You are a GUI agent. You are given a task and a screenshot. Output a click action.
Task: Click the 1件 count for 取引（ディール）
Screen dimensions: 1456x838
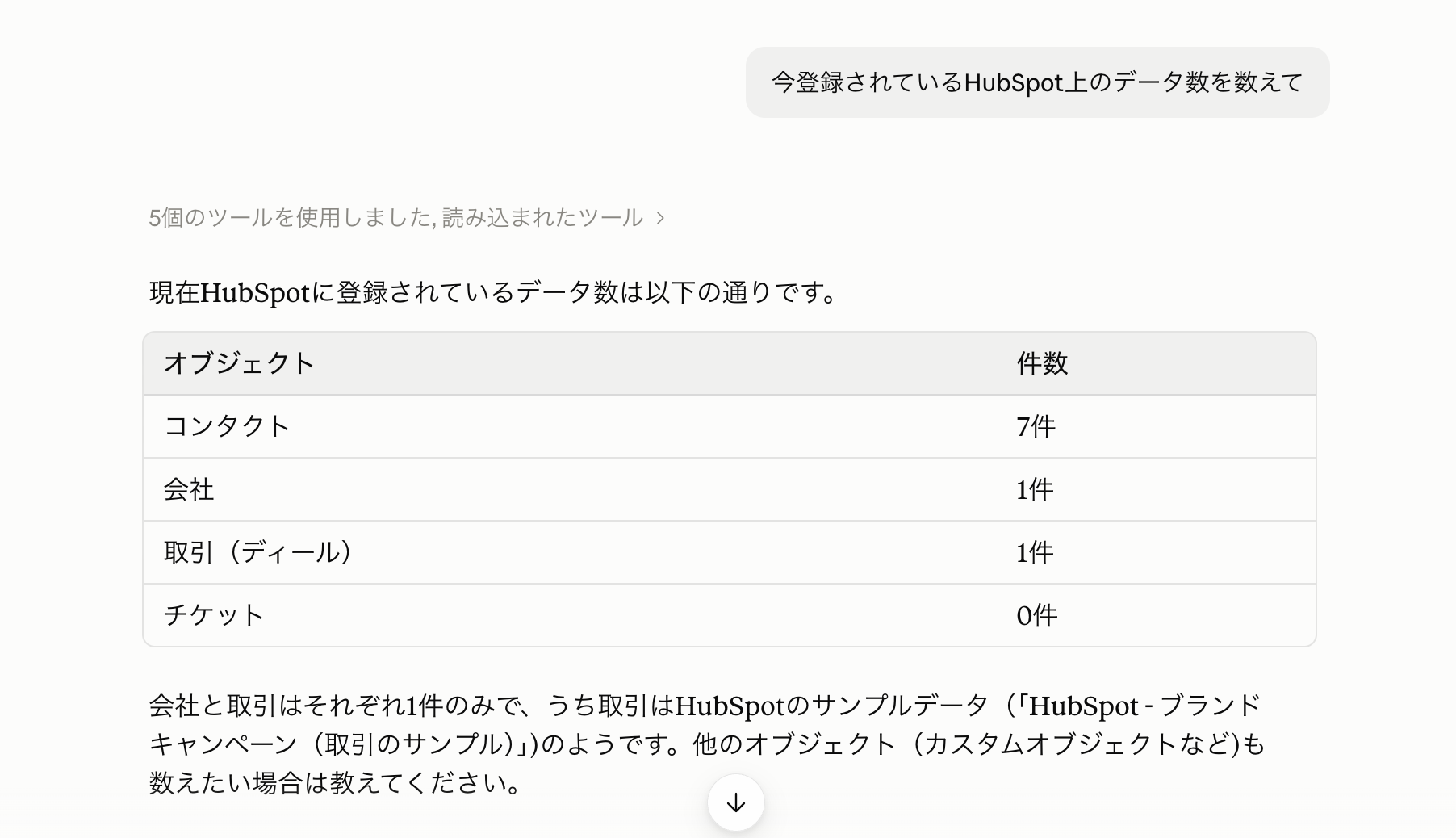click(x=1035, y=552)
